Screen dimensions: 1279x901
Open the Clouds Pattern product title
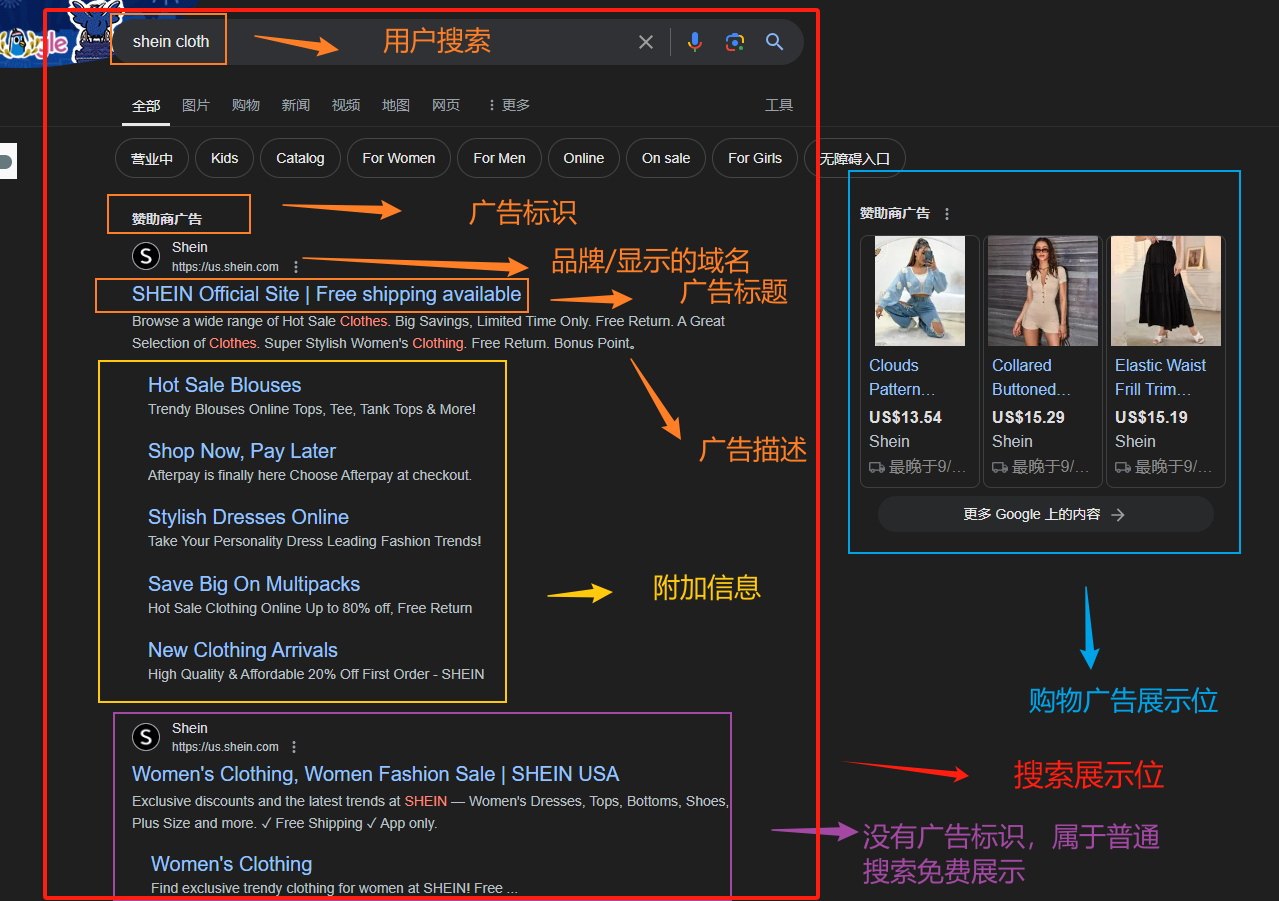902,377
